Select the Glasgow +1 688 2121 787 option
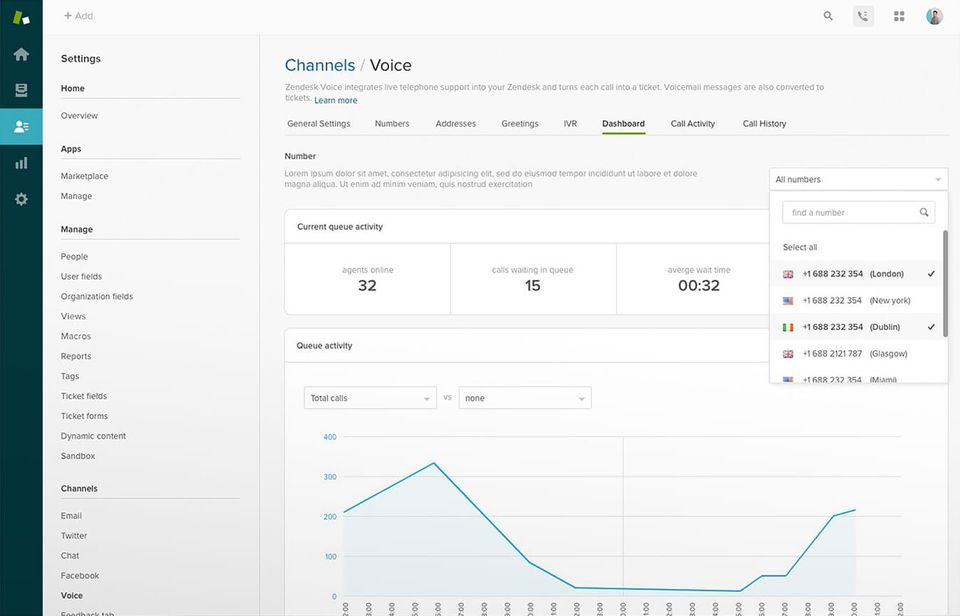The width and height of the screenshot is (960, 616). coord(856,354)
